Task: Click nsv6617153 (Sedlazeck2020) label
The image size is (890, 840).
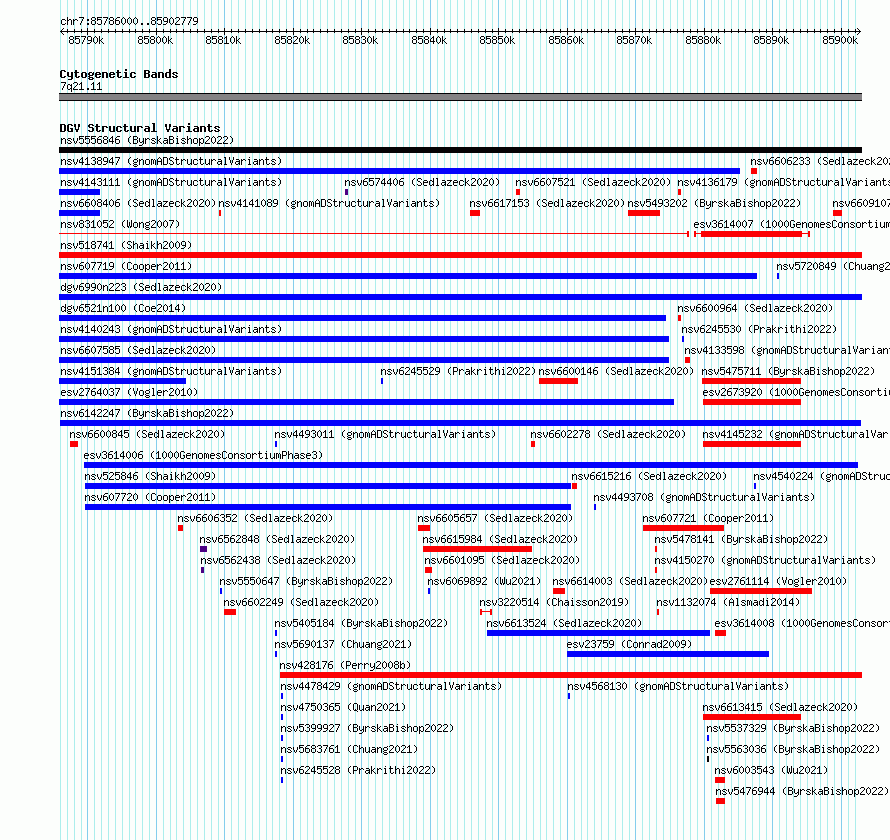Action: click(547, 203)
